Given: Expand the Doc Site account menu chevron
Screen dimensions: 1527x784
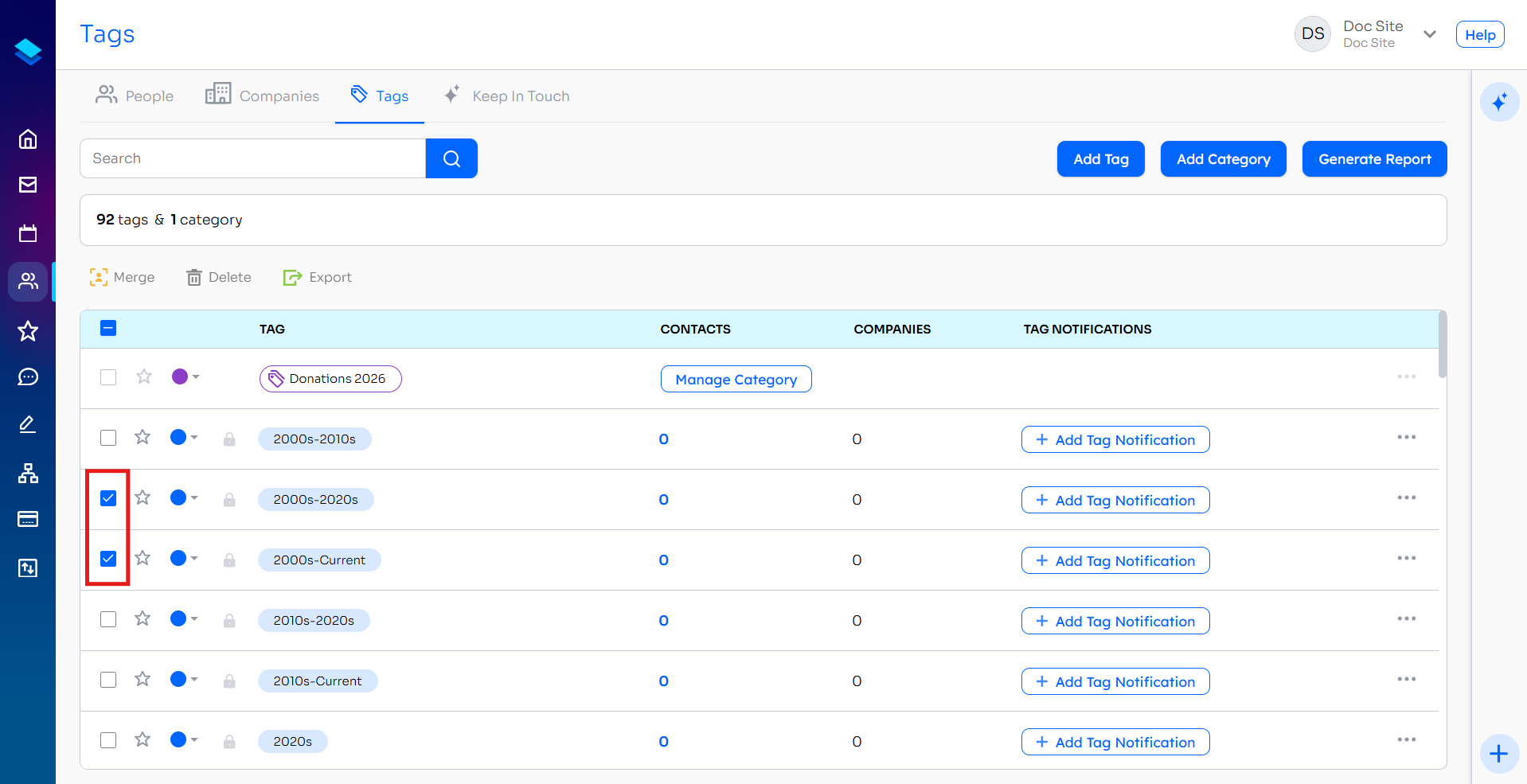Looking at the screenshot, I should 1430,34.
